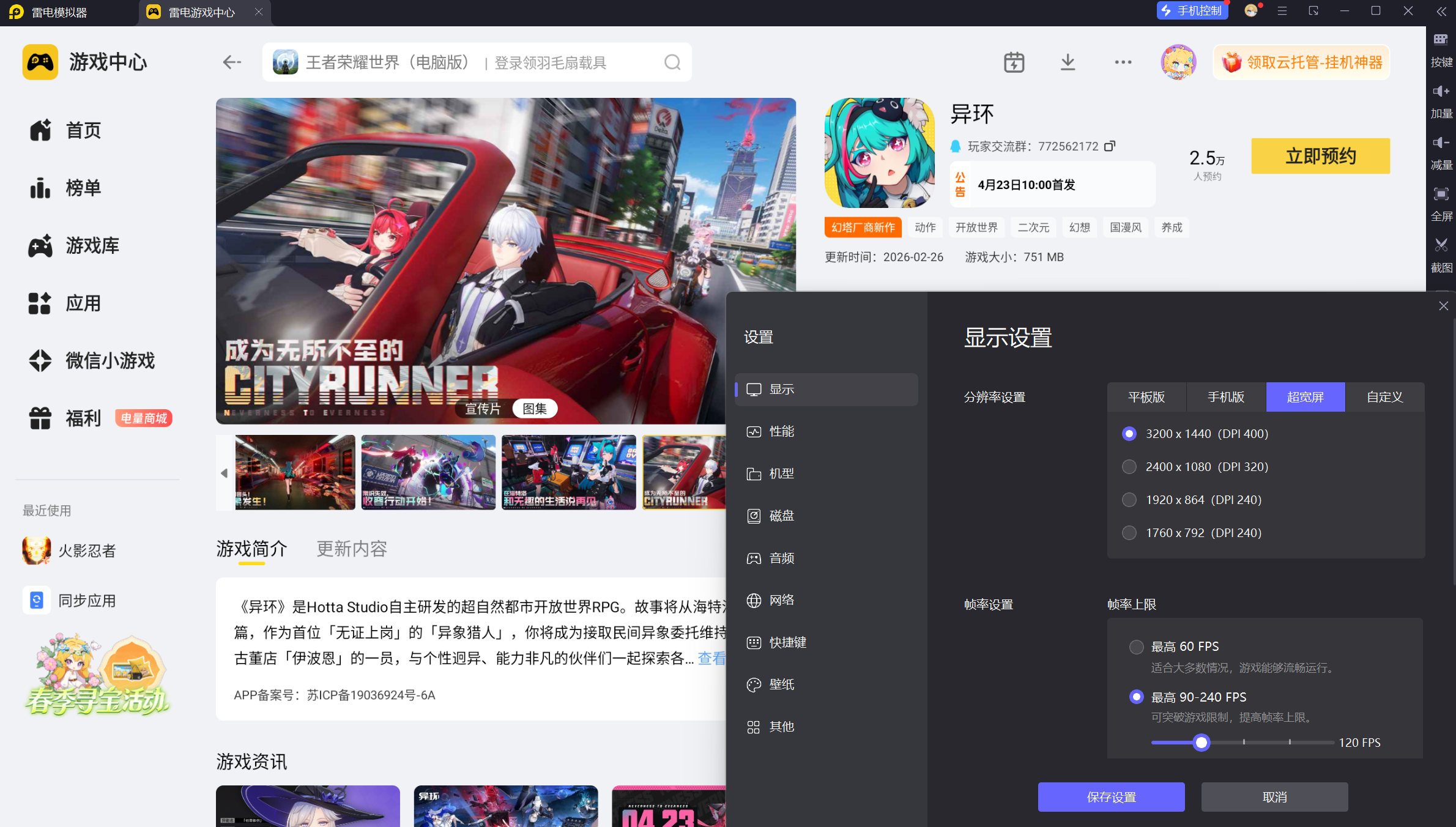Switch to the 平板版 resolution tab

(1146, 397)
